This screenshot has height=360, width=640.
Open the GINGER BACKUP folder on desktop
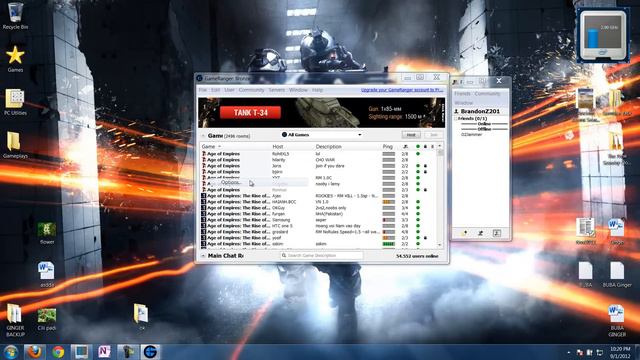[x=15, y=320]
